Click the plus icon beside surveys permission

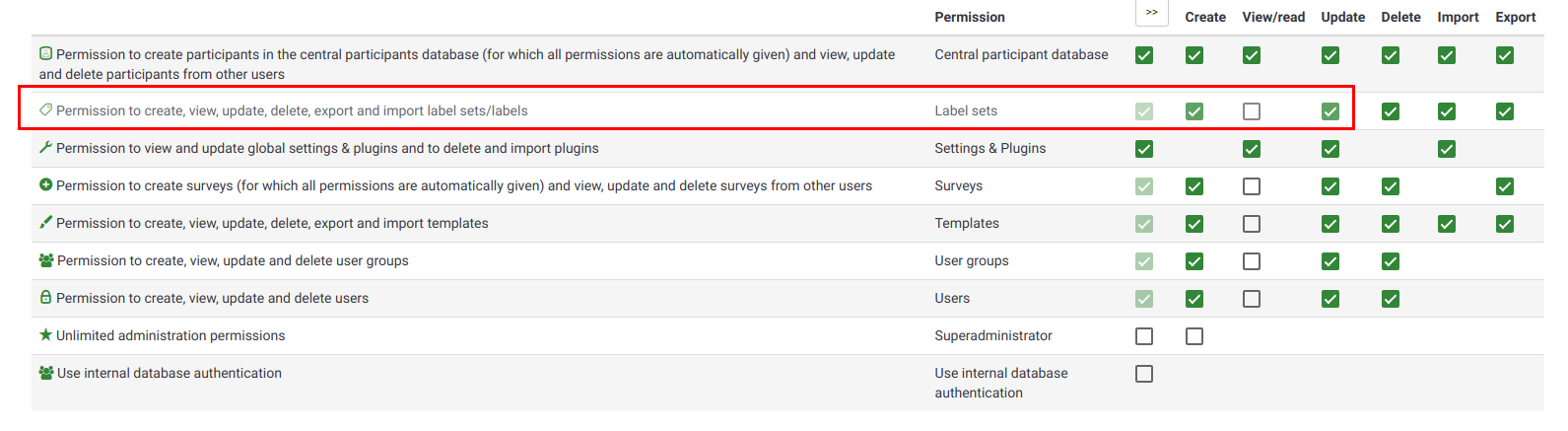coord(45,185)
